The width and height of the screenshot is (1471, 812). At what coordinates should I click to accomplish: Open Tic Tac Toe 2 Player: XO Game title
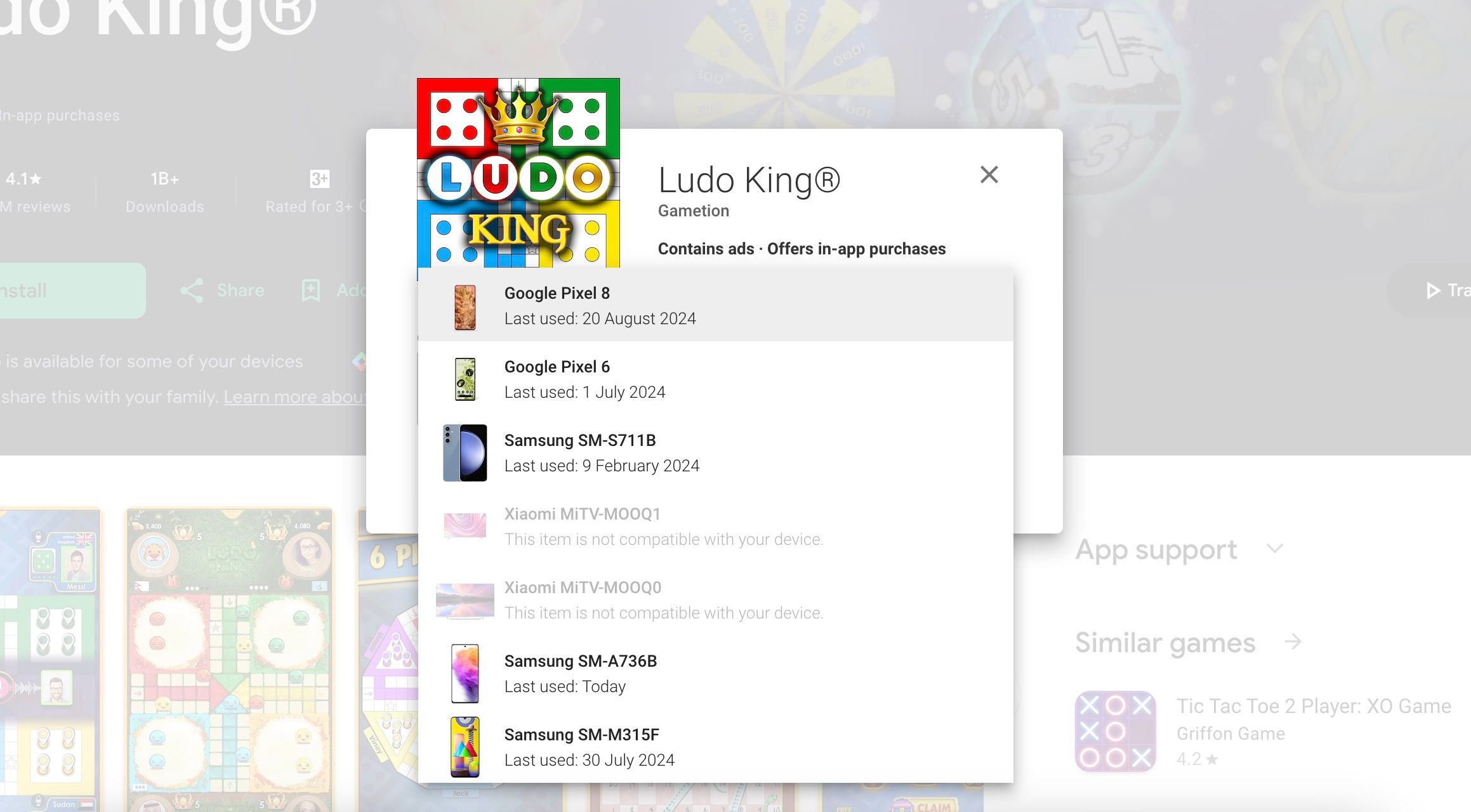tap(1314, 706)
